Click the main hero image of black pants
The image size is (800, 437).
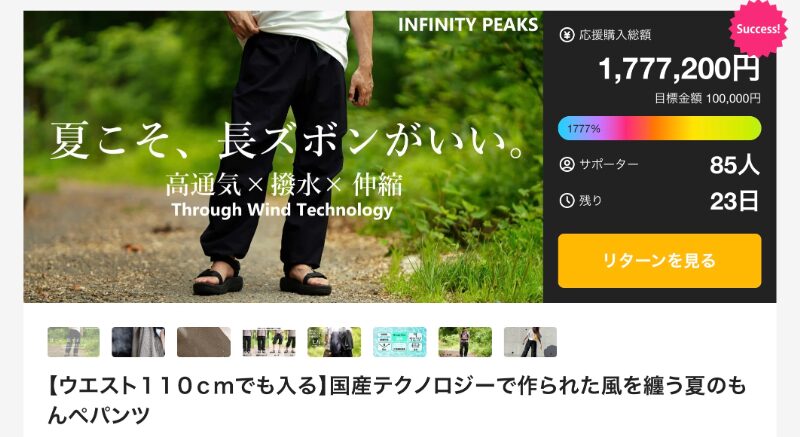pyautogui.click(x=283, y=157)
